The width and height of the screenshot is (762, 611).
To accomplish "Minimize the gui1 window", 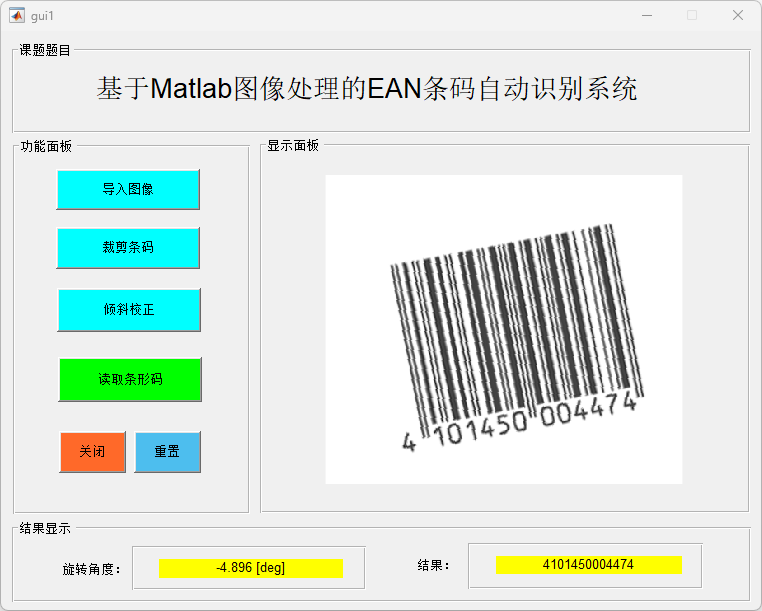I will [647, 15].
